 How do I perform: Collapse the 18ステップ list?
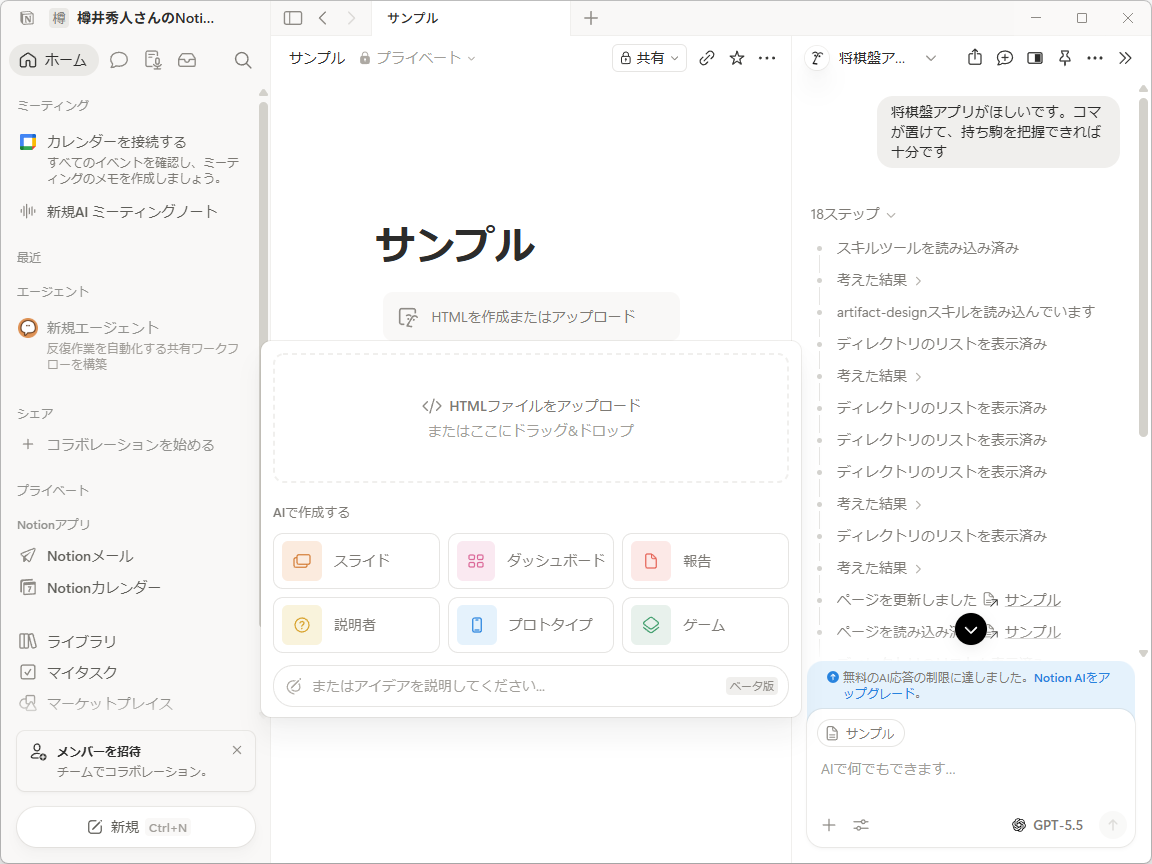tap(853, 215)
